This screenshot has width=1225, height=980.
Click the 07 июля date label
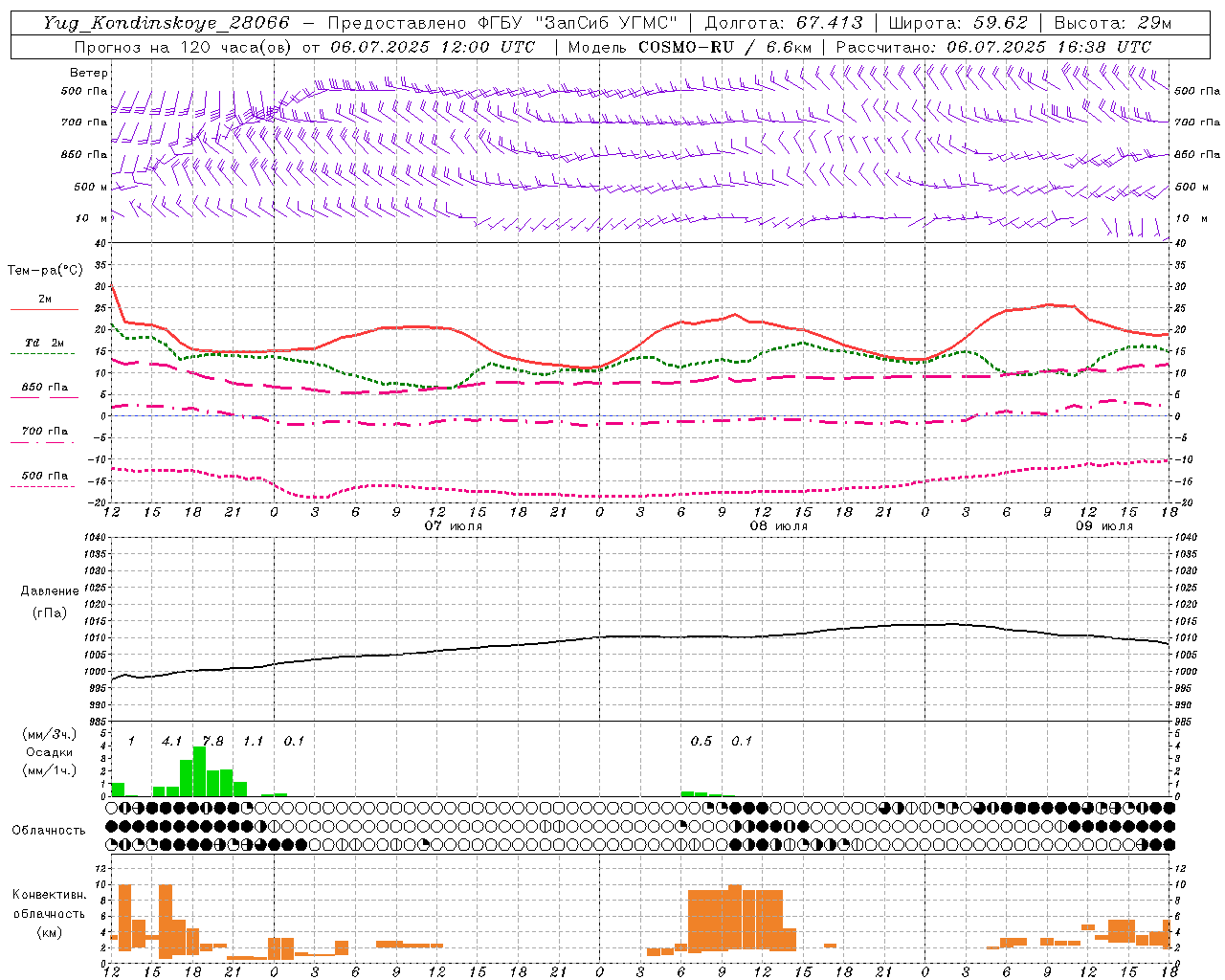coord(454,526)
